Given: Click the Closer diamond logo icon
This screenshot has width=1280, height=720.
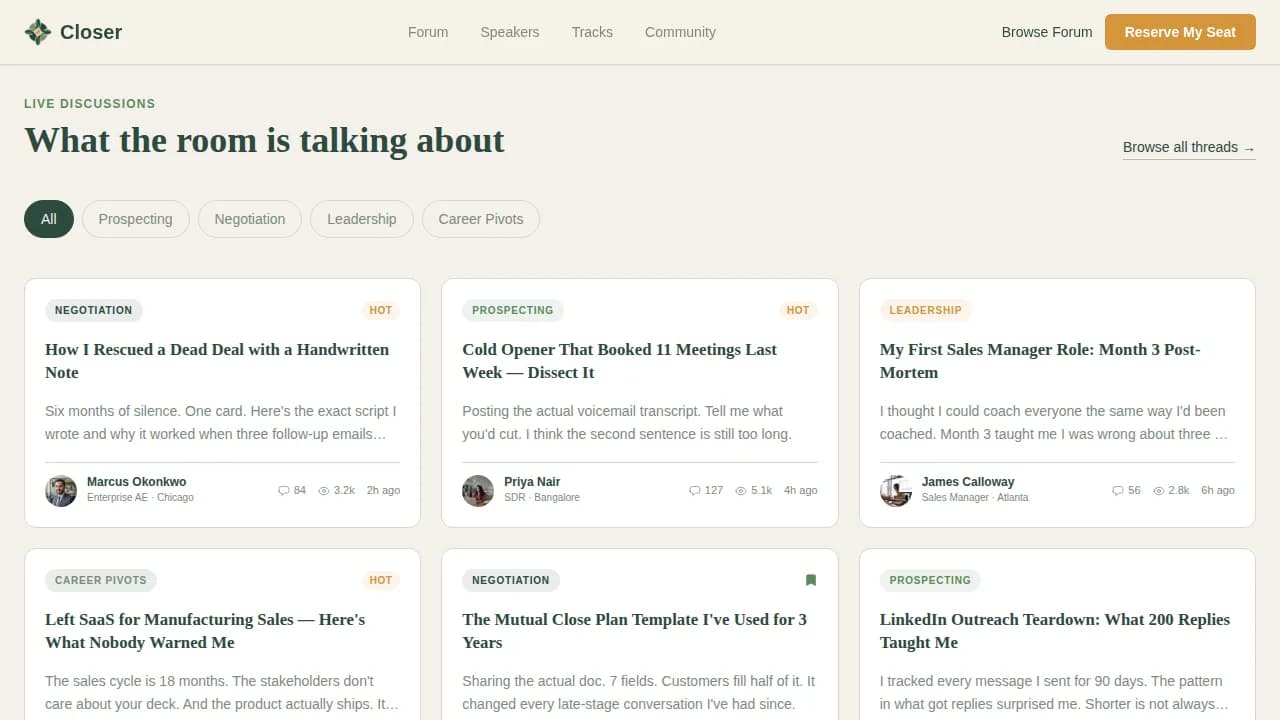Looking at the screenshot, I should tap(37, 31).
